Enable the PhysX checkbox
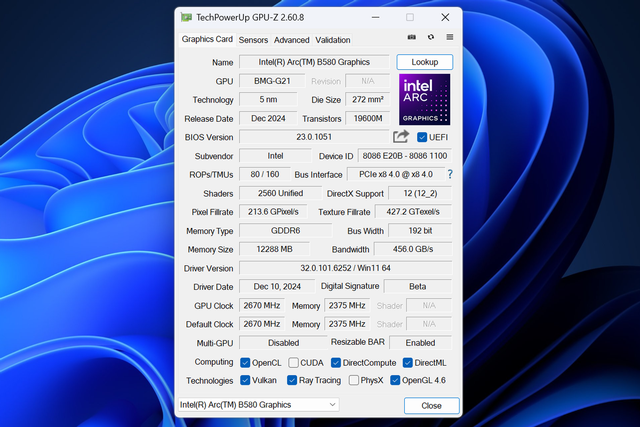This screenshot has width=640, height=427. pyautogui.click(x=354, y=380)
